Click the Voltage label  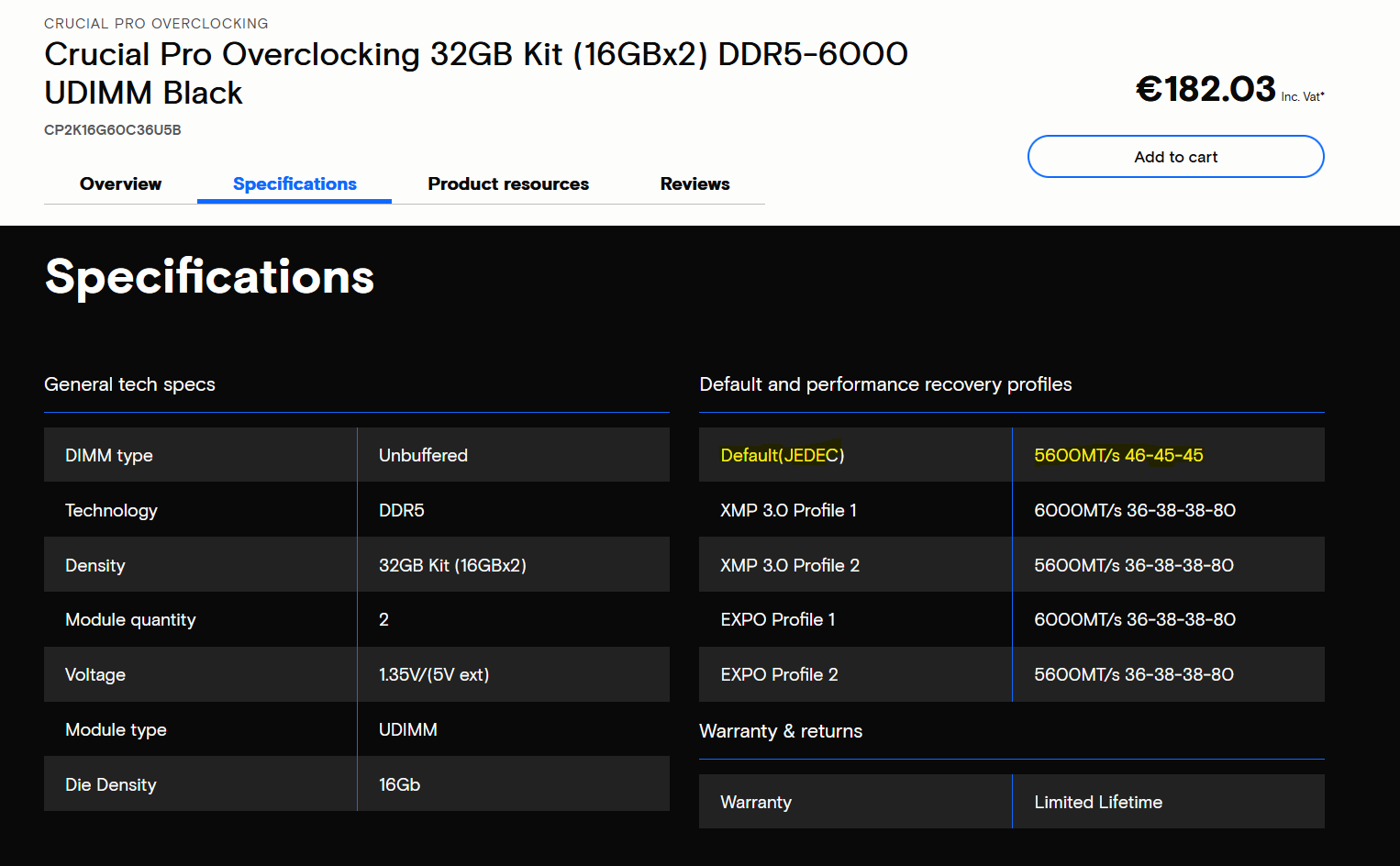[95, 674]
